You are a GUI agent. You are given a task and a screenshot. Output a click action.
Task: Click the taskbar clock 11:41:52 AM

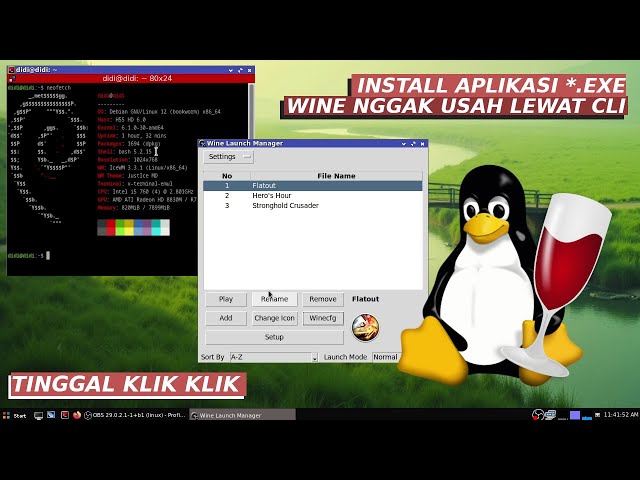coord(620,415)
